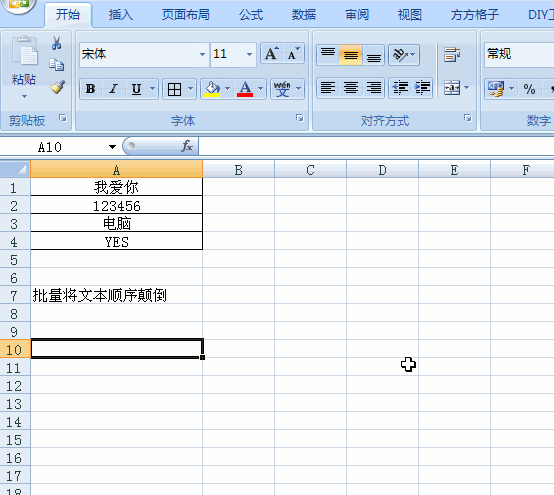Screen dimensions: 554x495
Task: Toggle middle vertical alignment
Action: click(350, 55)
